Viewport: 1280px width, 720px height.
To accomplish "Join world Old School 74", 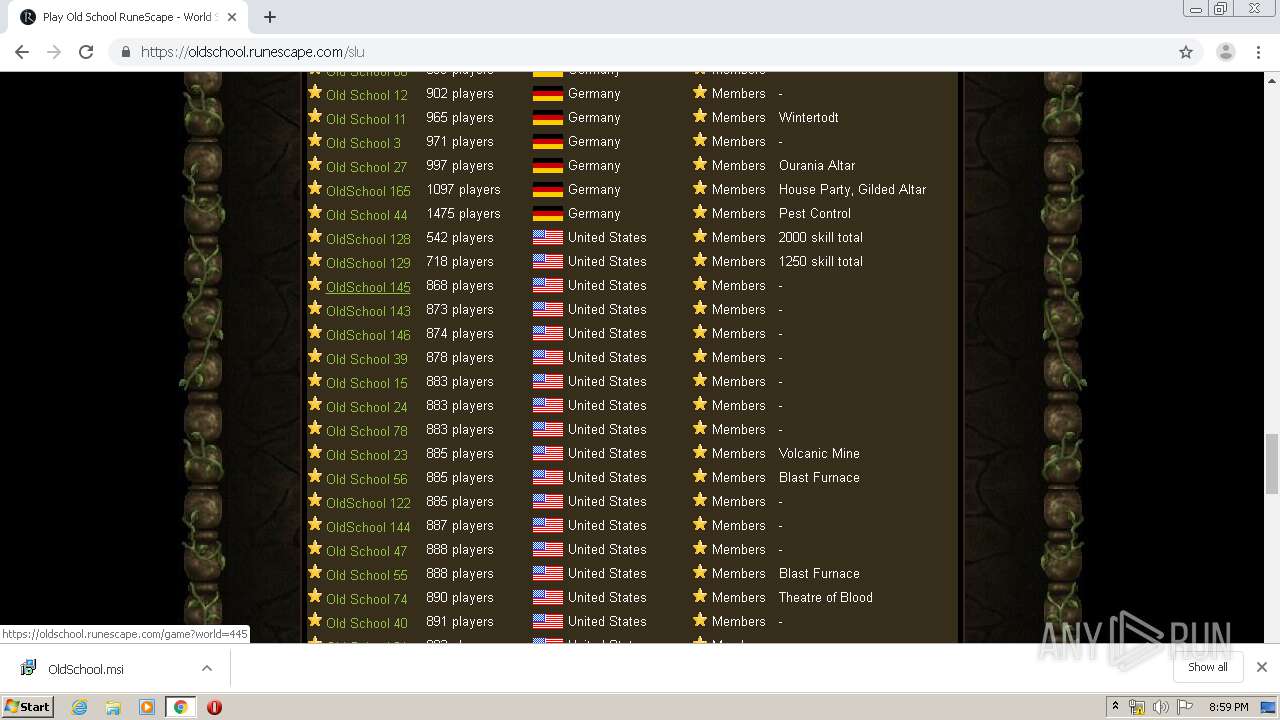I will pos(367,599).
